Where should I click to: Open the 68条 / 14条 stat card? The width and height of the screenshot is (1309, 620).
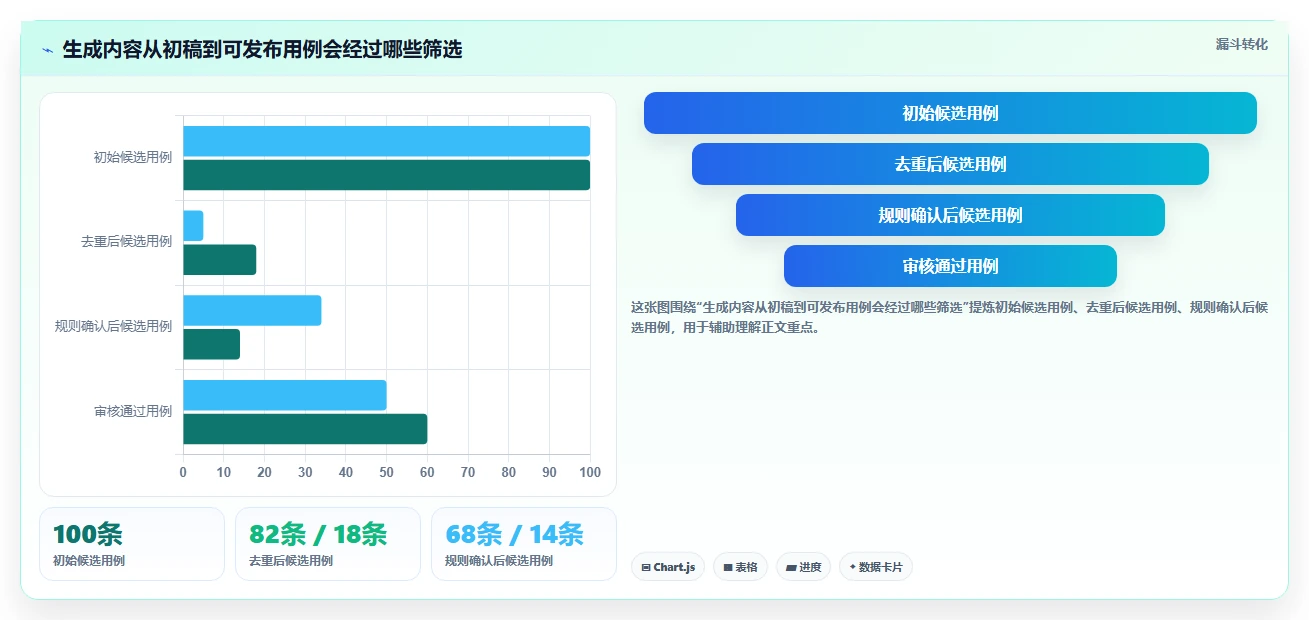pyautogui.click(x=524, y=544)
